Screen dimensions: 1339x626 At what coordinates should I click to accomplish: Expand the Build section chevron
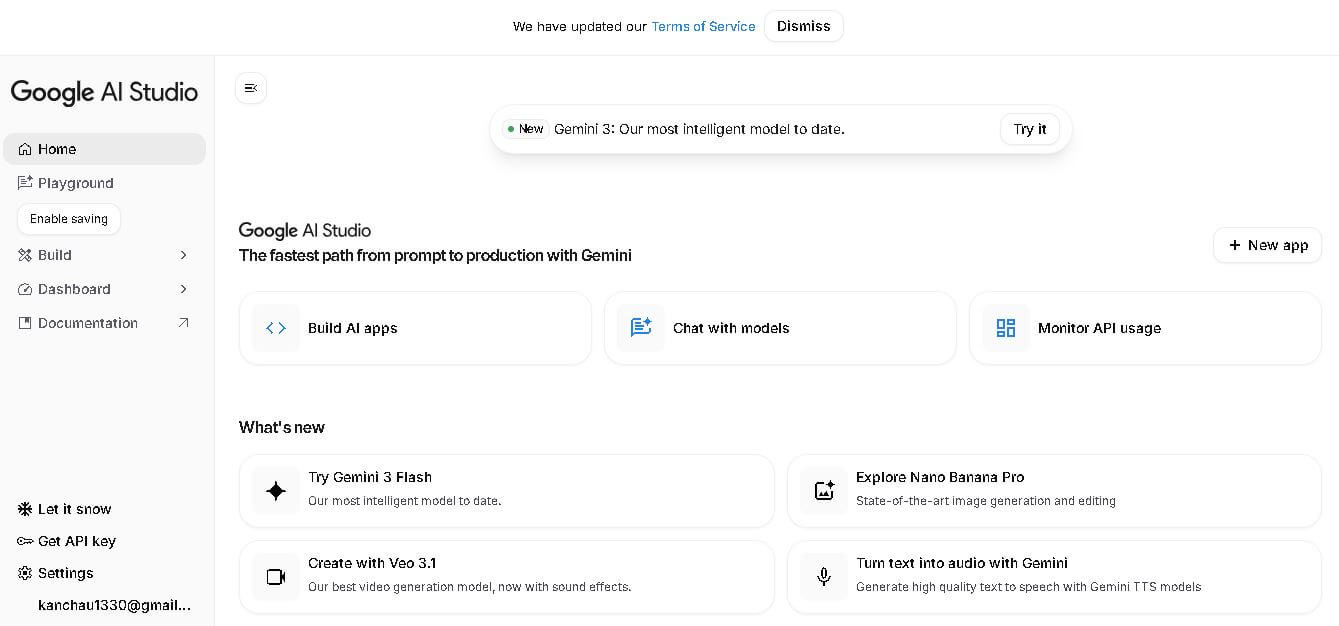coord(183,255)
